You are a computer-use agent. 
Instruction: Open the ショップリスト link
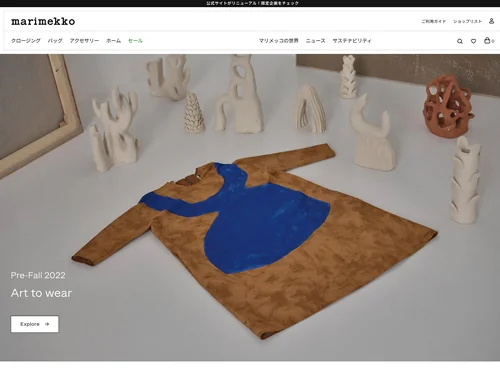(467, 21)
